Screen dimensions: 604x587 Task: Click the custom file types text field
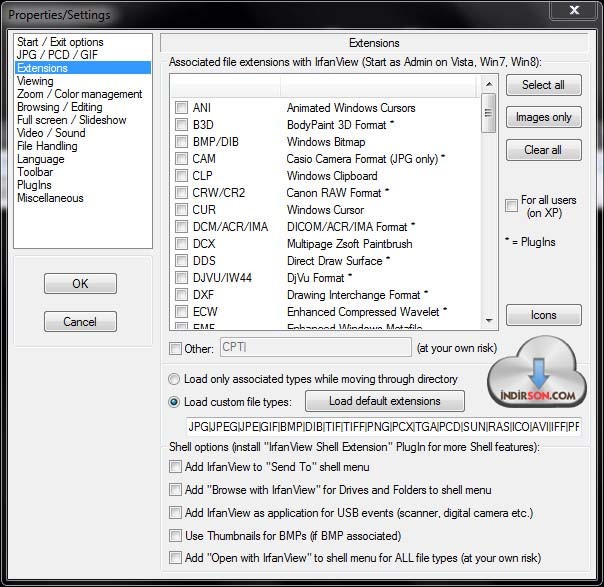pos(383,426)
